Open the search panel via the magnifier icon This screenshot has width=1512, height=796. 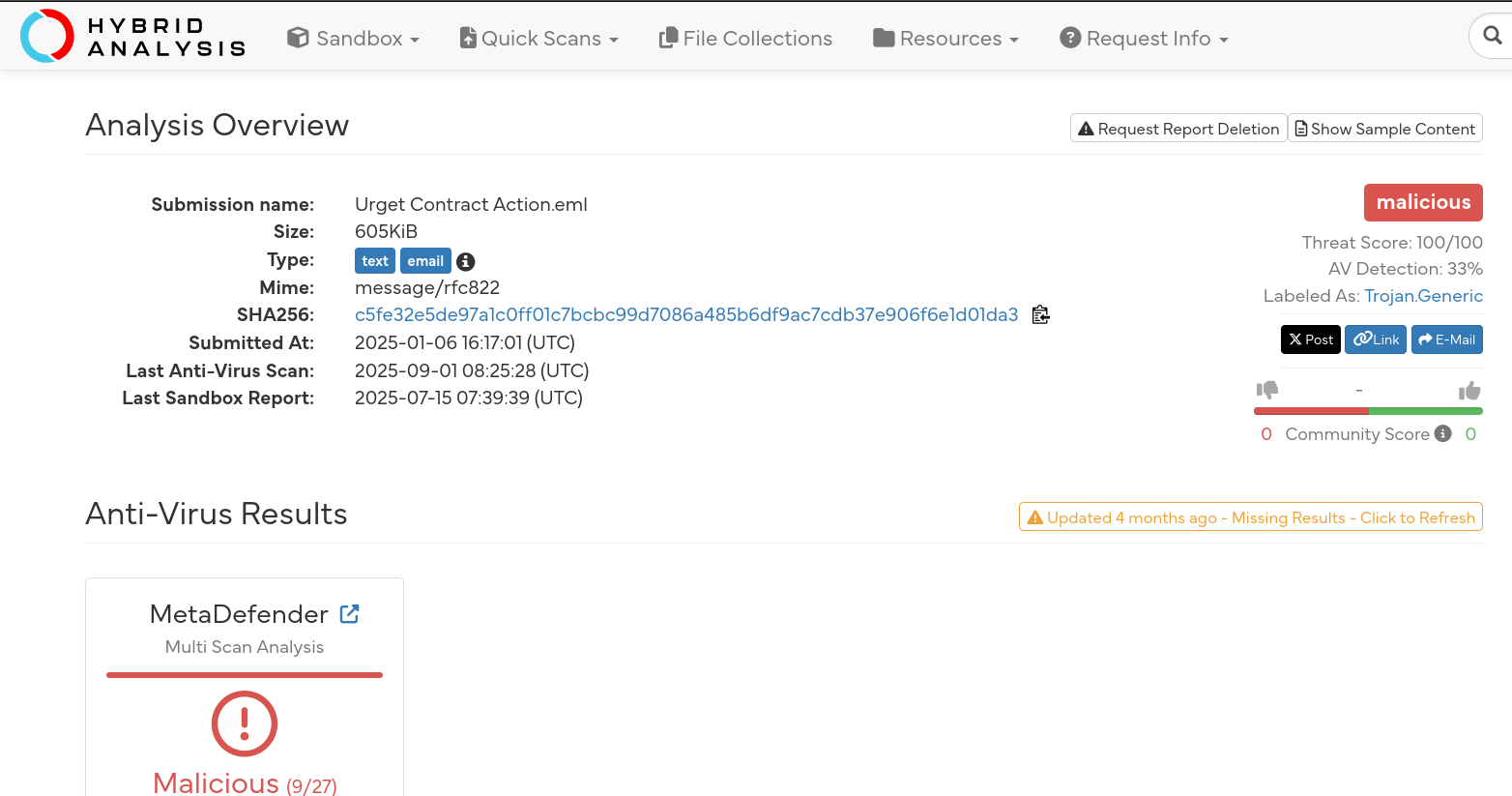point(1490,36)
